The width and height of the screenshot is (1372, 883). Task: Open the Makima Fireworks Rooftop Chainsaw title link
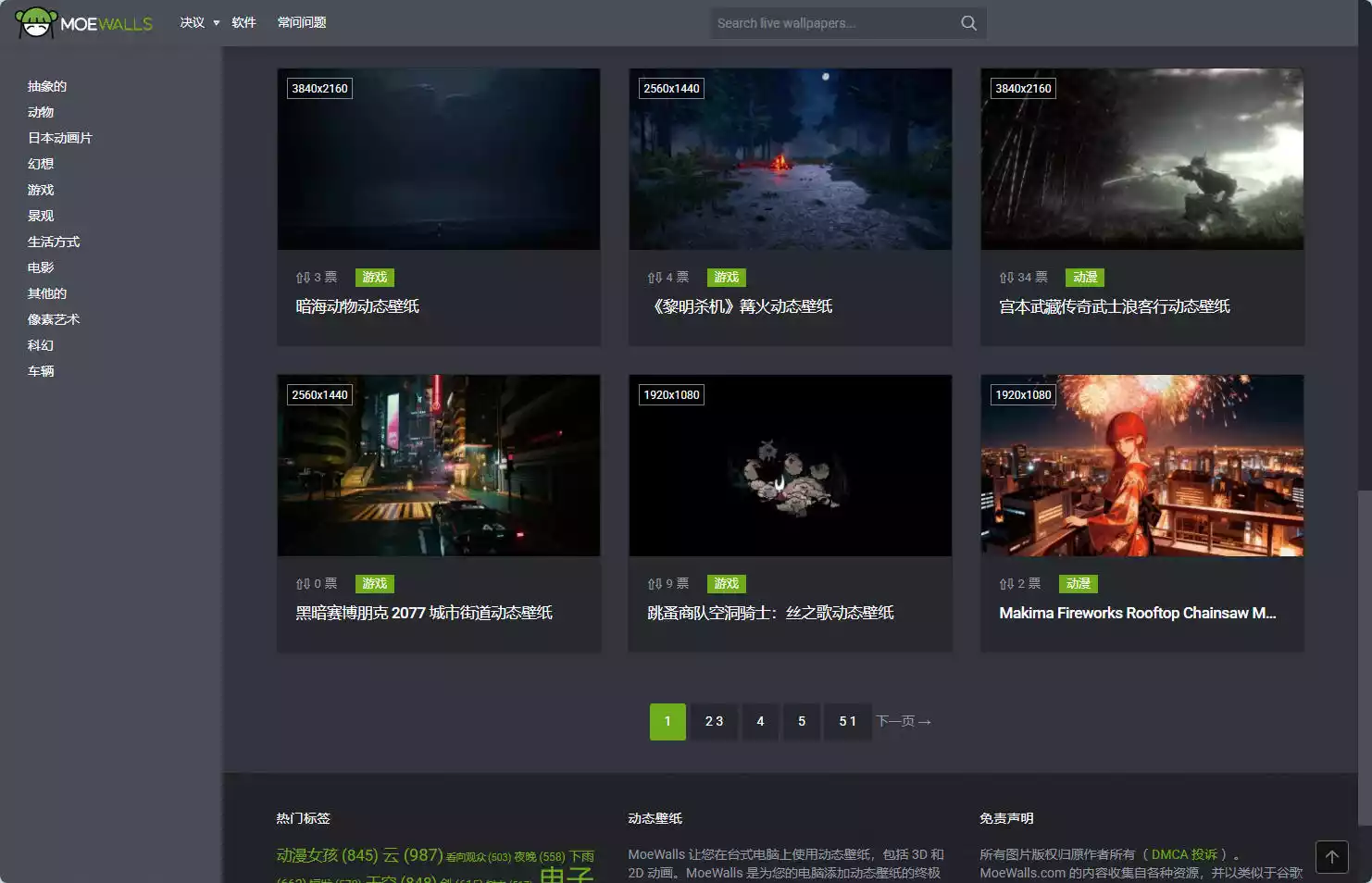(1138, 613)
